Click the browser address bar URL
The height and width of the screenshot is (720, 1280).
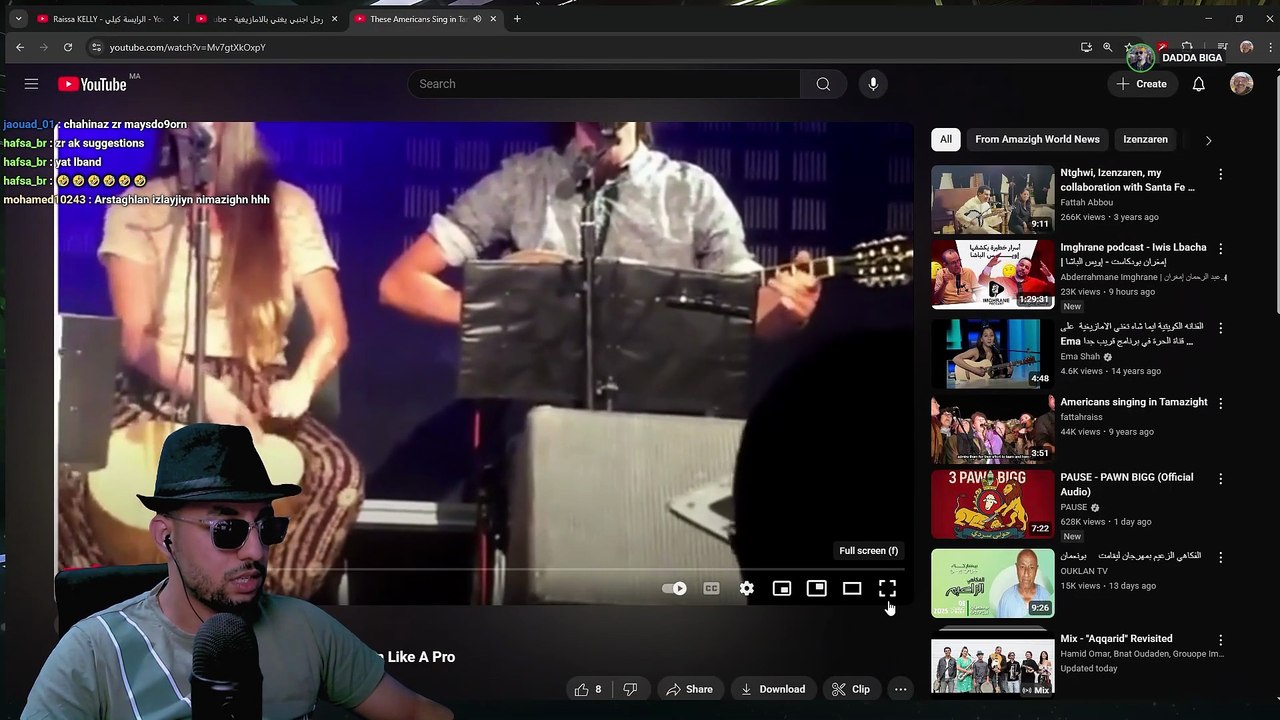[x=187, y=47]
